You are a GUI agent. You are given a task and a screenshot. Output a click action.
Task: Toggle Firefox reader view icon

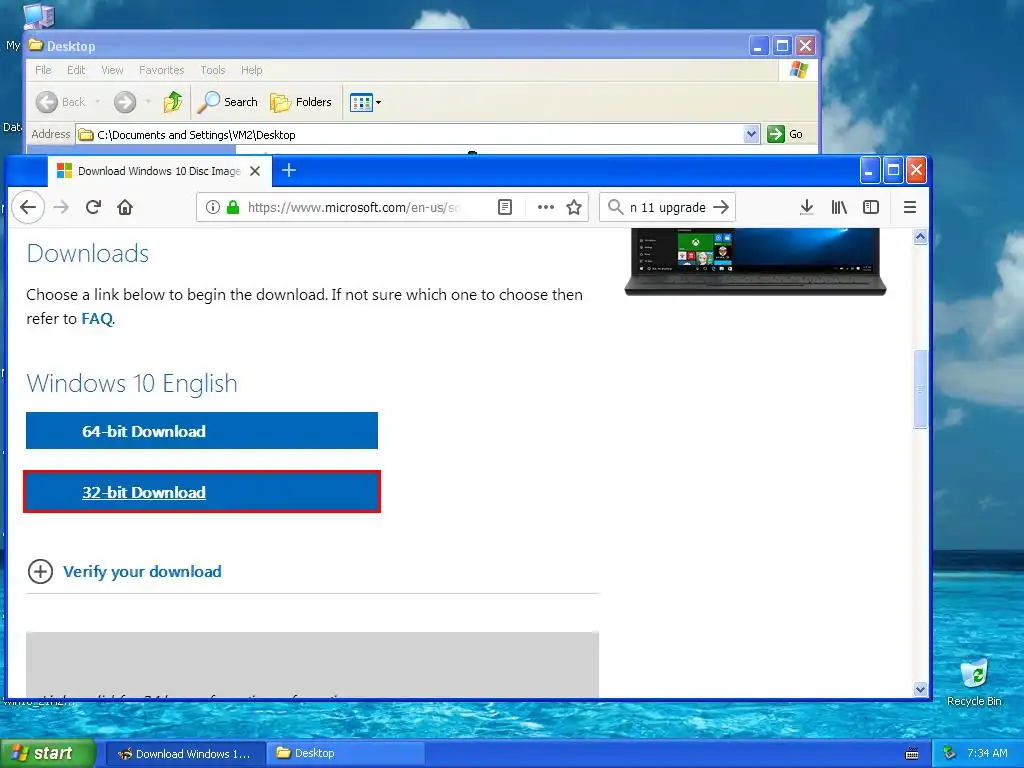click(505, 207)
